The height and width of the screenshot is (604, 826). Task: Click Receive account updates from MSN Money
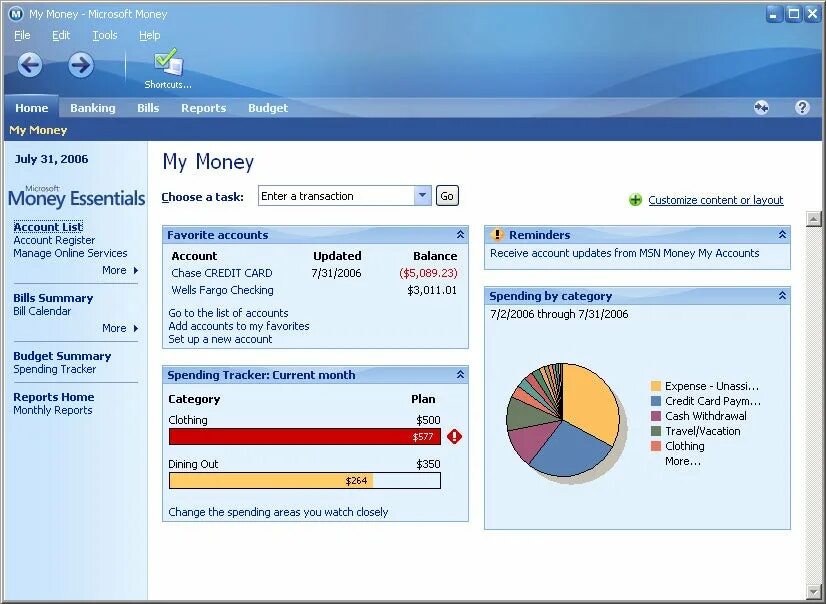[625, 253]
